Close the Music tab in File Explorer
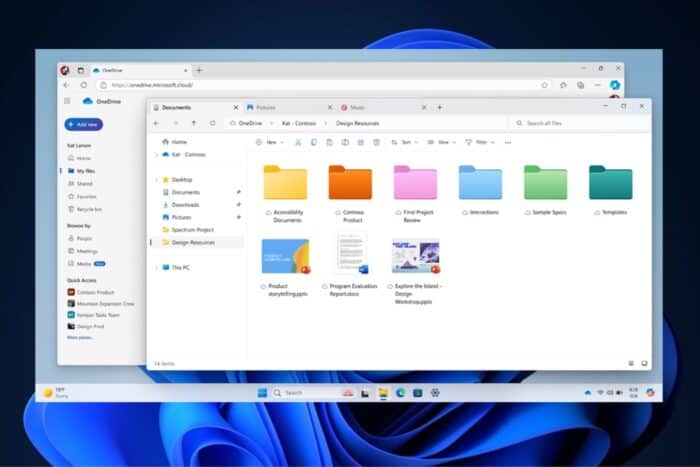The image size is (700, 467). (424, 108)
